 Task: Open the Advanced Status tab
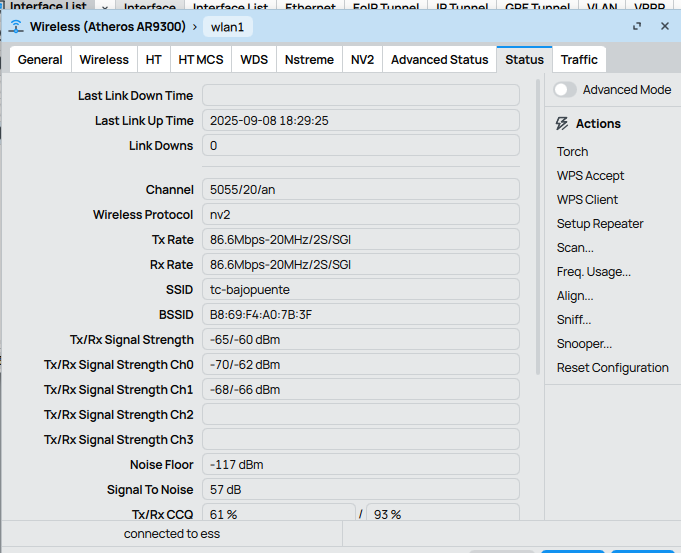click(x=439, y=60)
